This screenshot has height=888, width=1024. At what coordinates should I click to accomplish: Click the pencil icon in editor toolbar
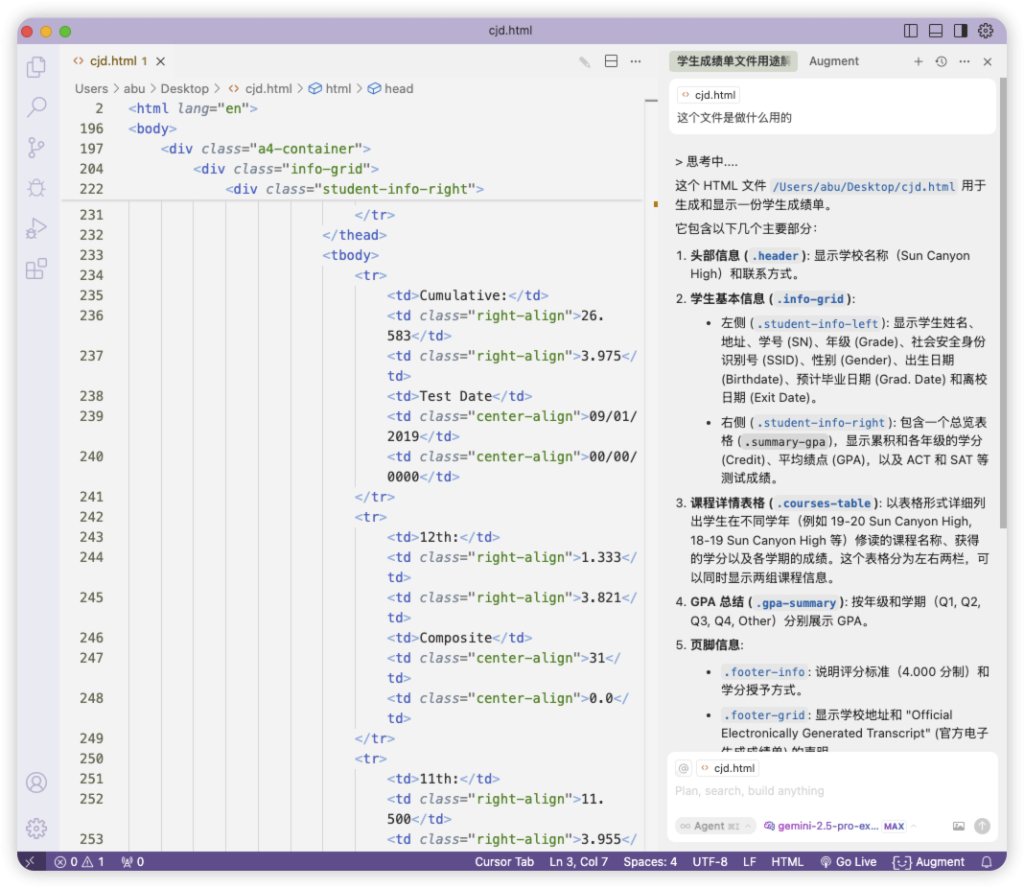click(584, 61)
